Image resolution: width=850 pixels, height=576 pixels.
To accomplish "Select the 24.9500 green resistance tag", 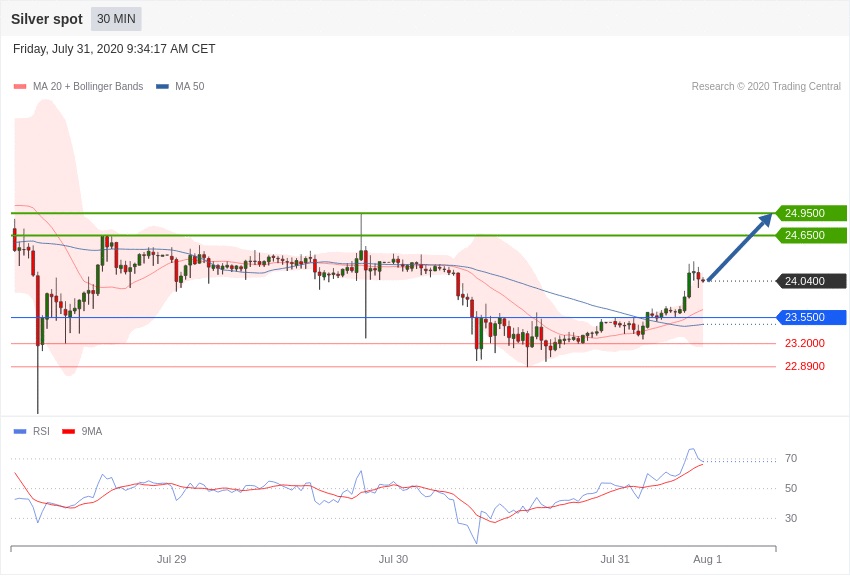I will coord(811,213).
